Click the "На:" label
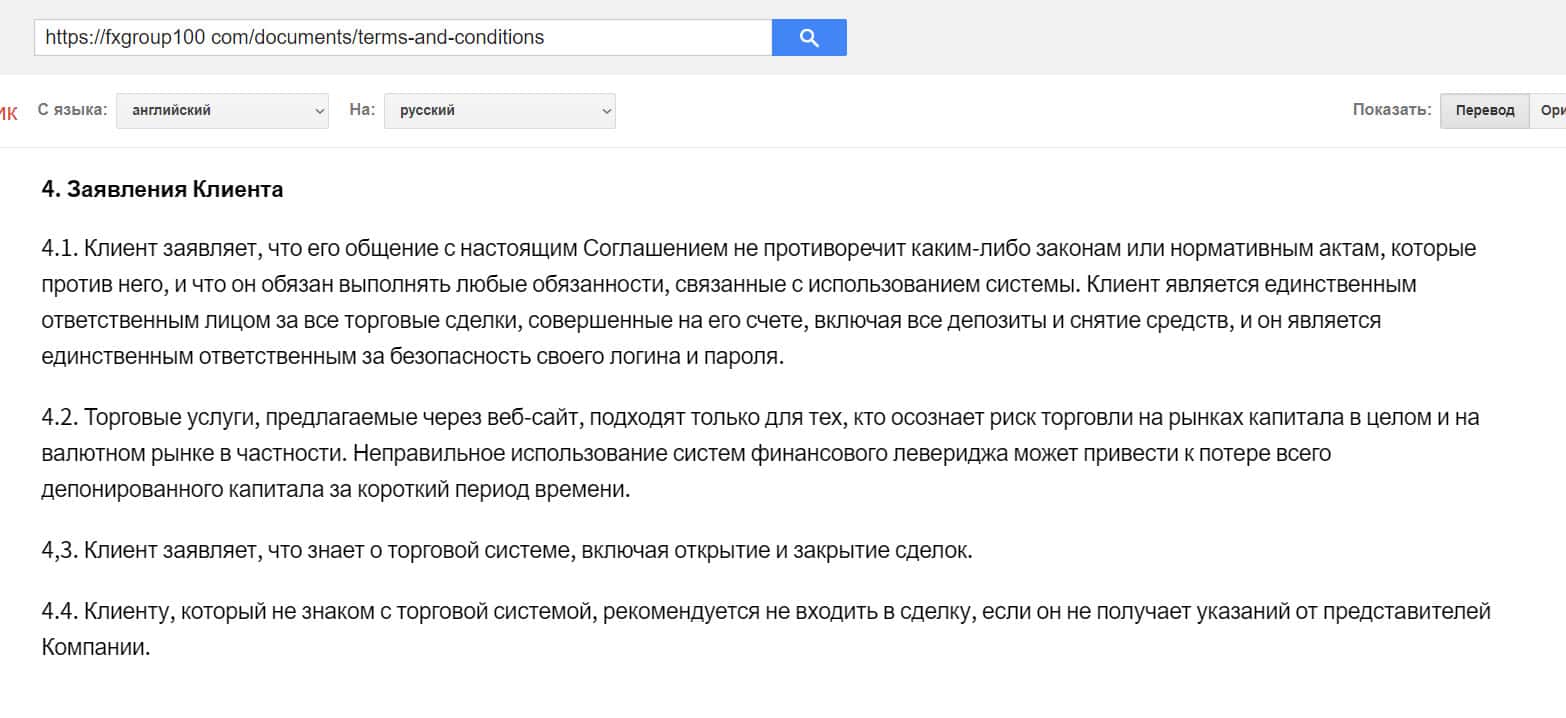 (362, 110)
